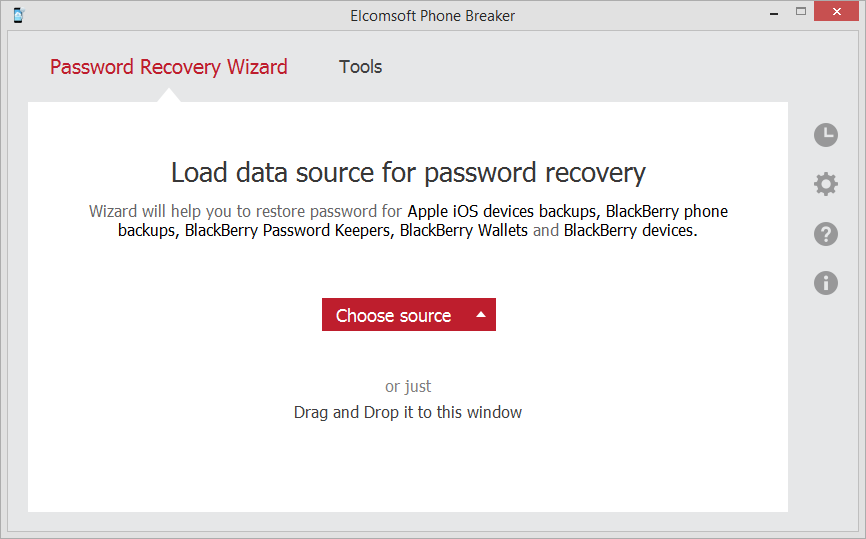Switch to the Tools tab
The height and width of the screenshot is (539, 866).
pos(361,67)
